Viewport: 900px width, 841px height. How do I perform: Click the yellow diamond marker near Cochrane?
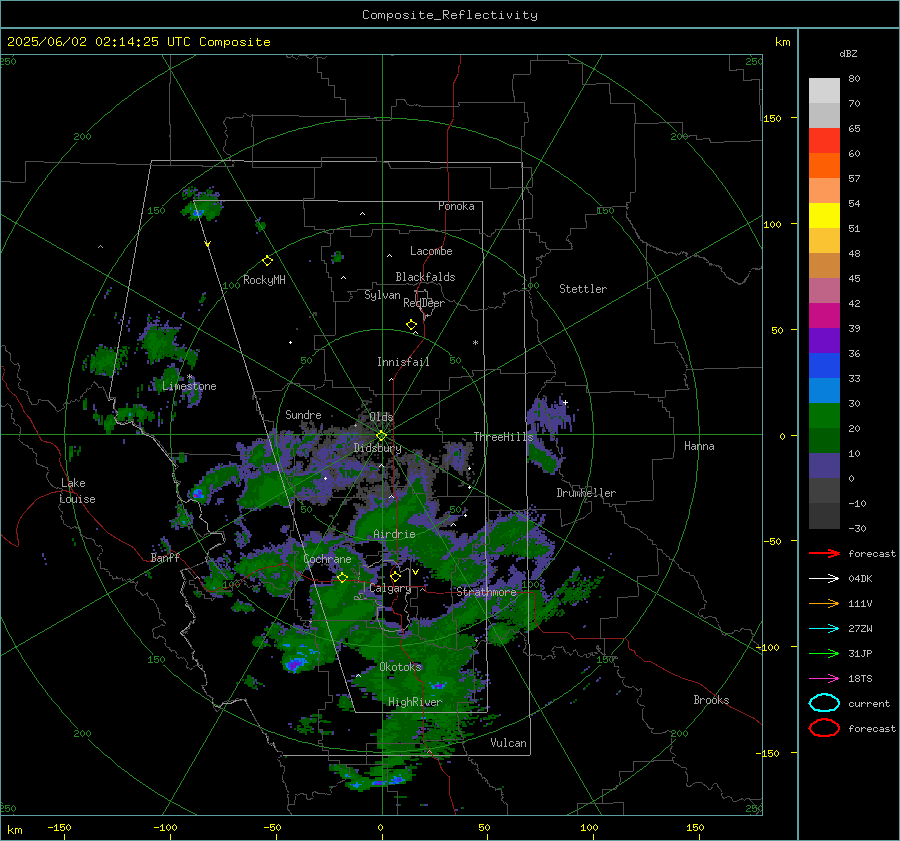(342, 578)
